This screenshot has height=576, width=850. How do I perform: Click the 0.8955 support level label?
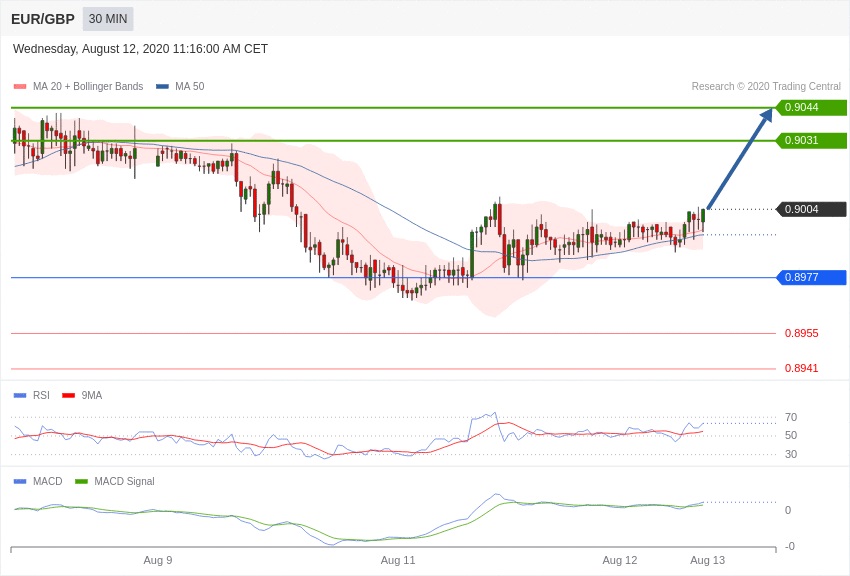(x=801, y=333)
